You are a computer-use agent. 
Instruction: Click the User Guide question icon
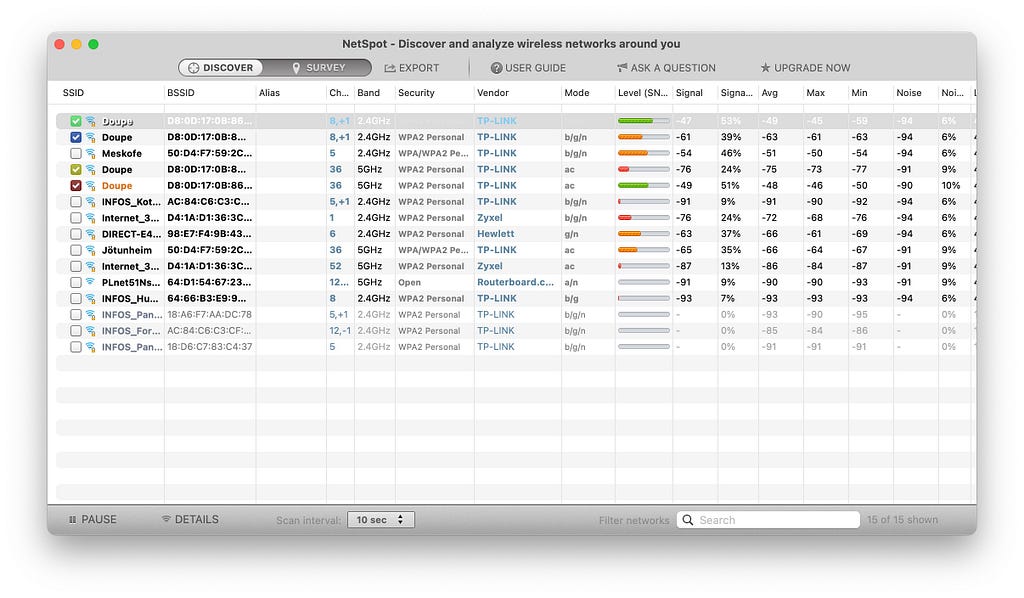pyautogui.click(x=496, y=68)
